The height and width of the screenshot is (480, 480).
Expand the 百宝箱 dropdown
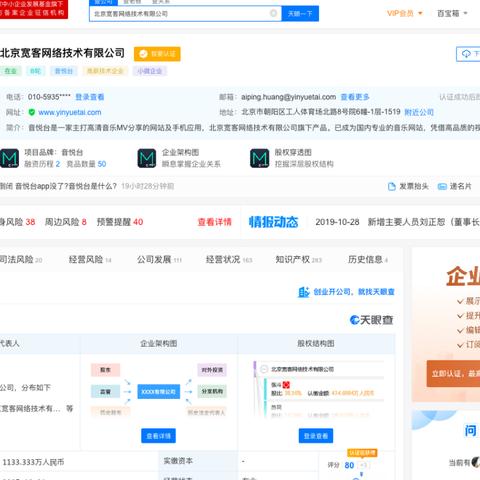[452, 13]
